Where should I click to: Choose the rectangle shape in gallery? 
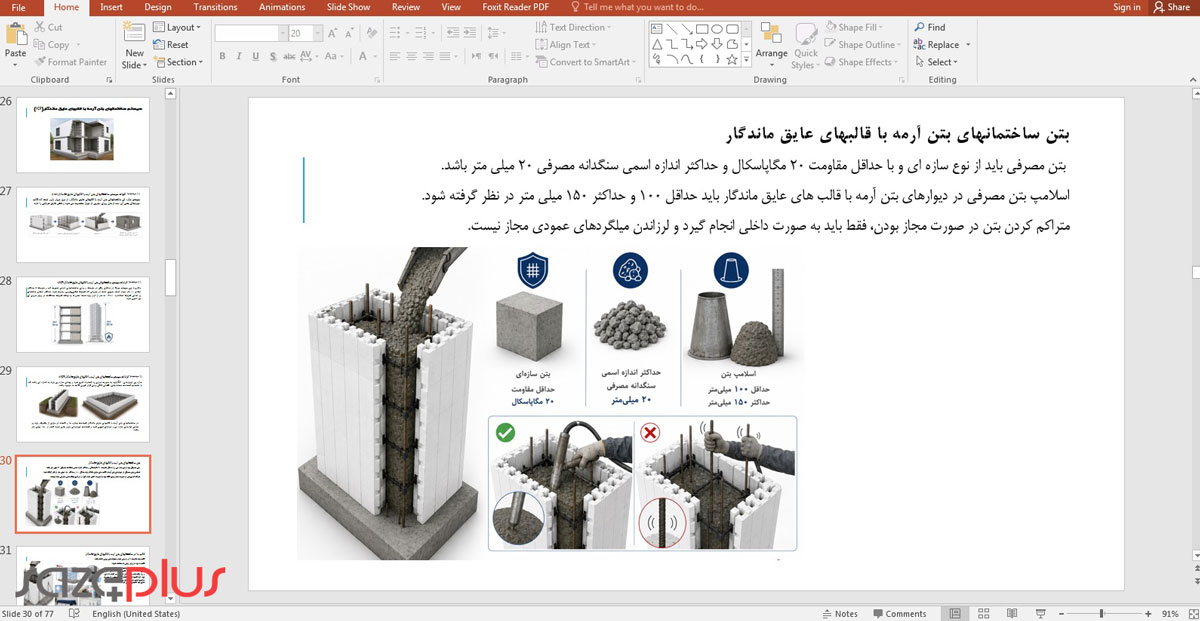click(702, 29)
